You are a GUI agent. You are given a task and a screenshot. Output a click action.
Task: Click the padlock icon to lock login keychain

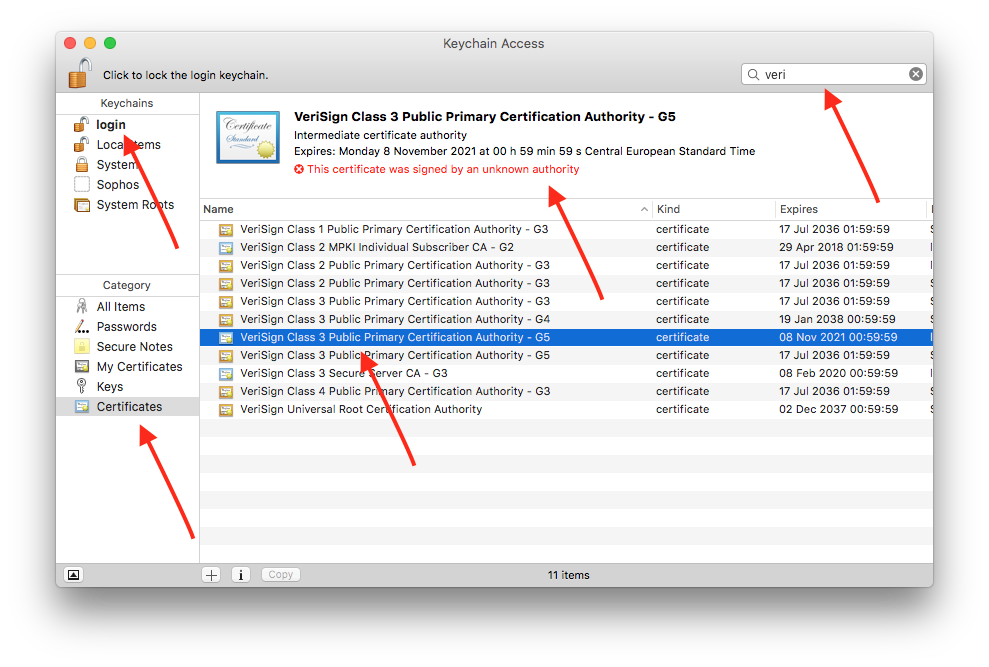[x=80, y=73]
